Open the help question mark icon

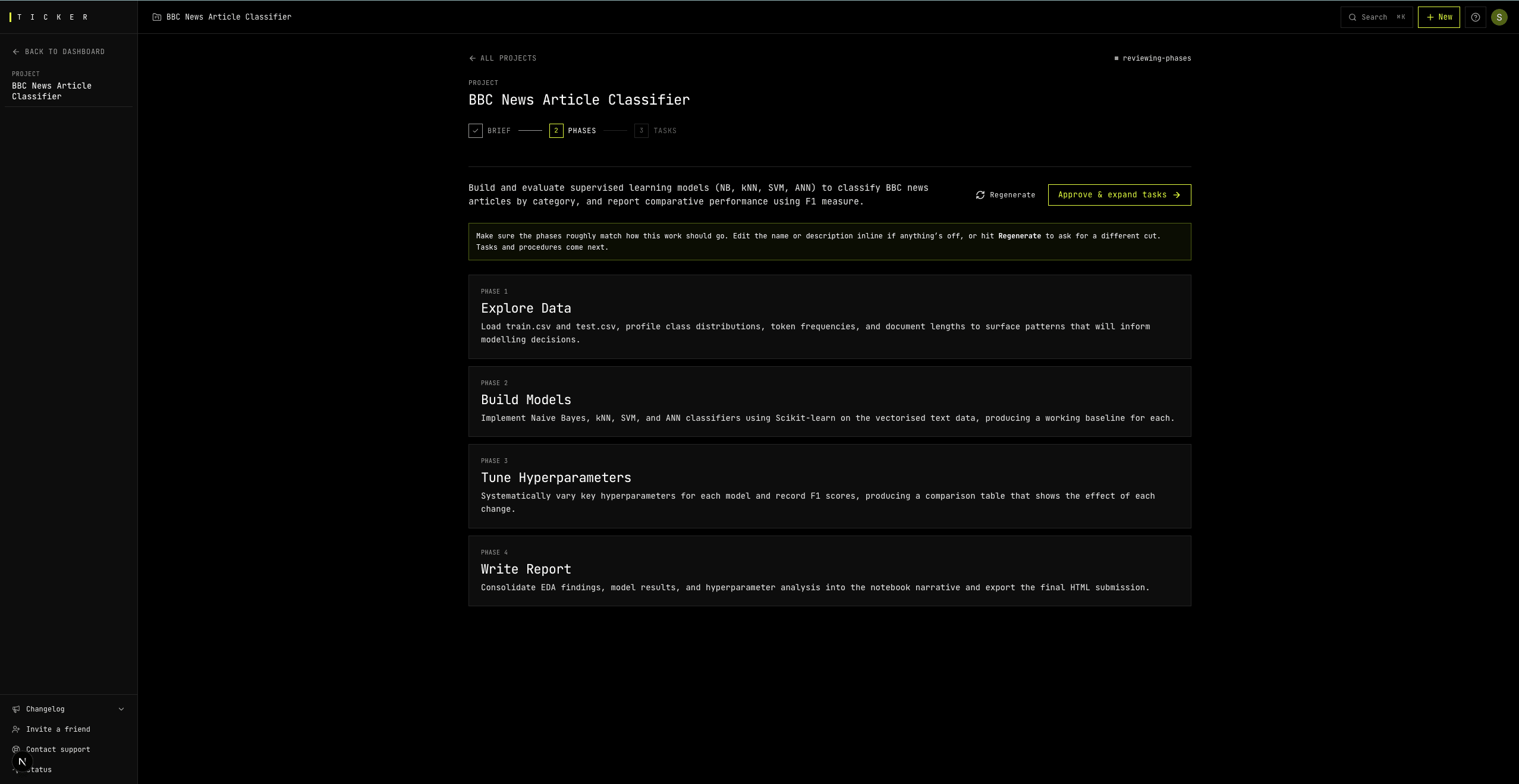click(1476, 17)
